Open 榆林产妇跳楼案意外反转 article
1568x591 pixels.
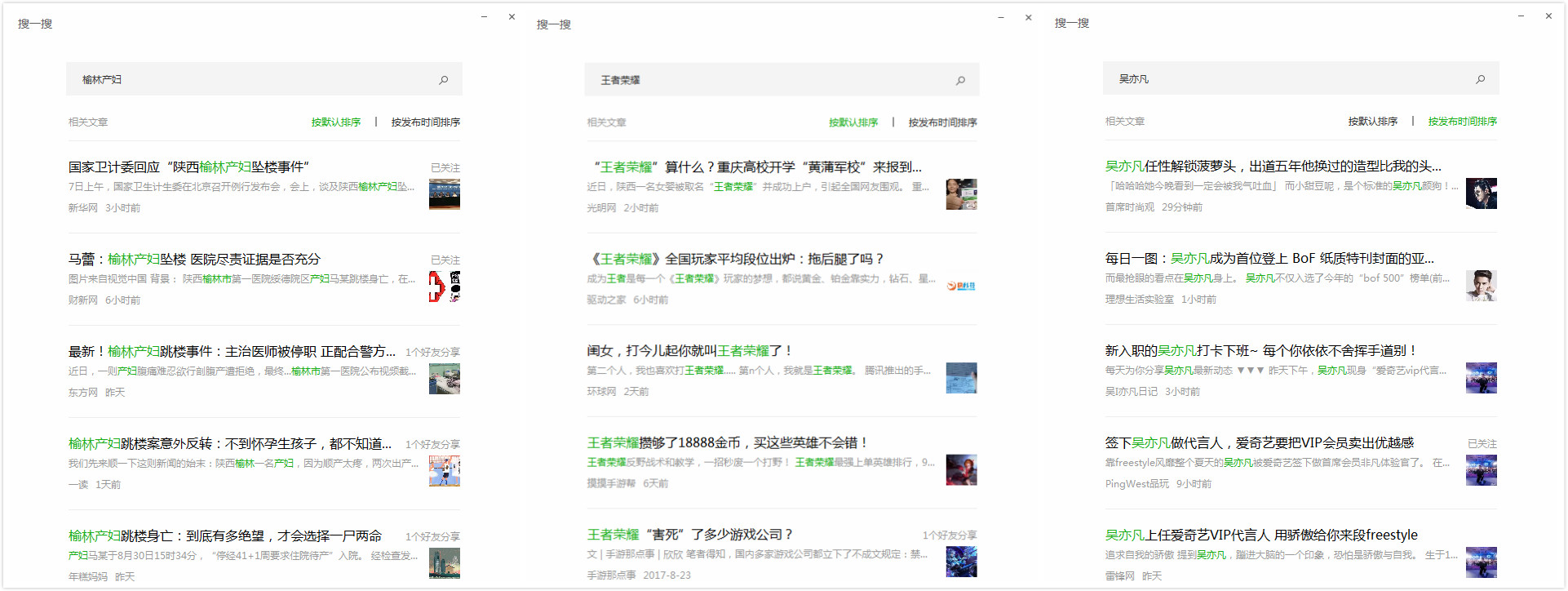click(x=230, y=444)
